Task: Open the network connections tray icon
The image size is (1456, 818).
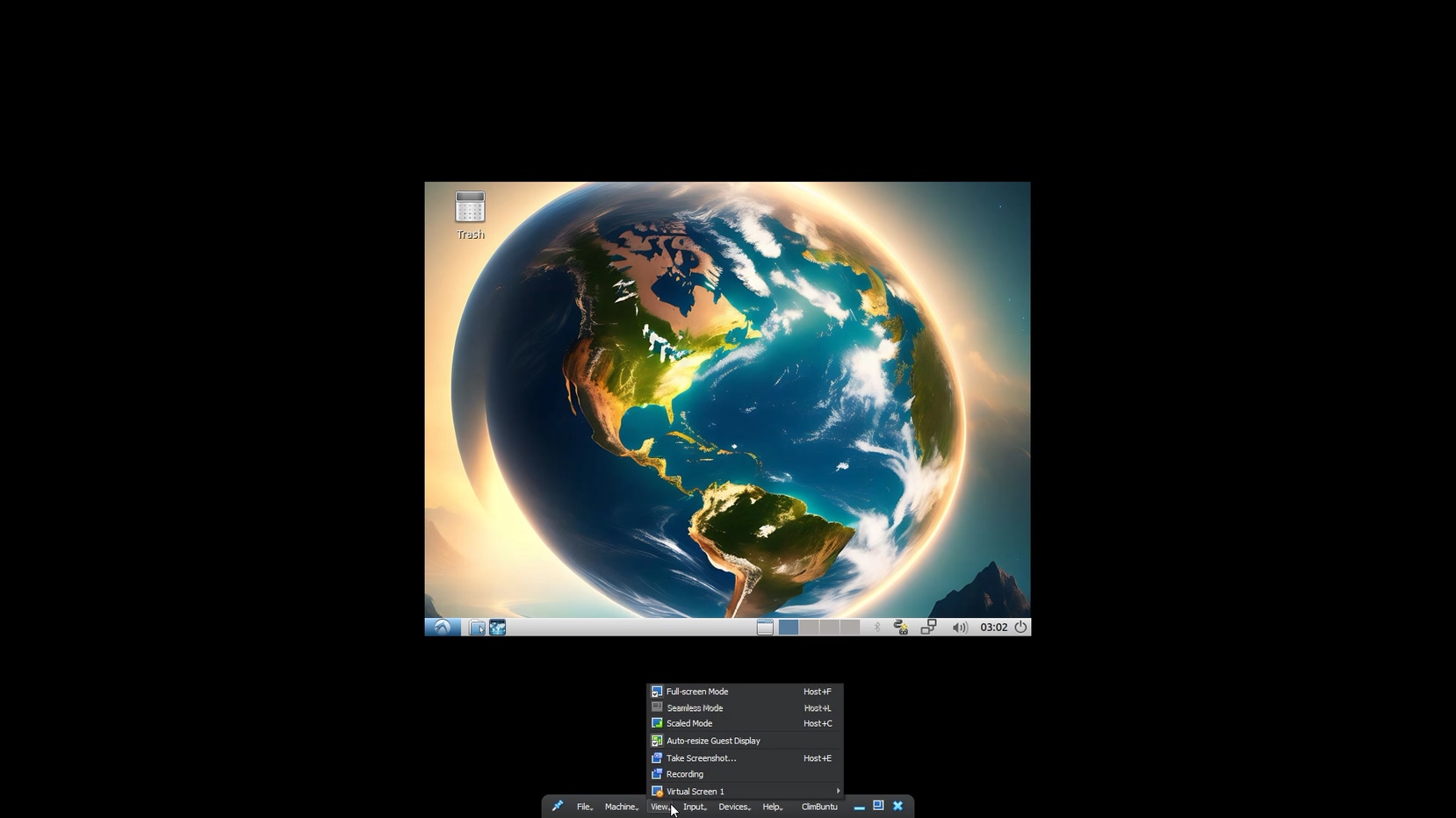Action: 928,627
